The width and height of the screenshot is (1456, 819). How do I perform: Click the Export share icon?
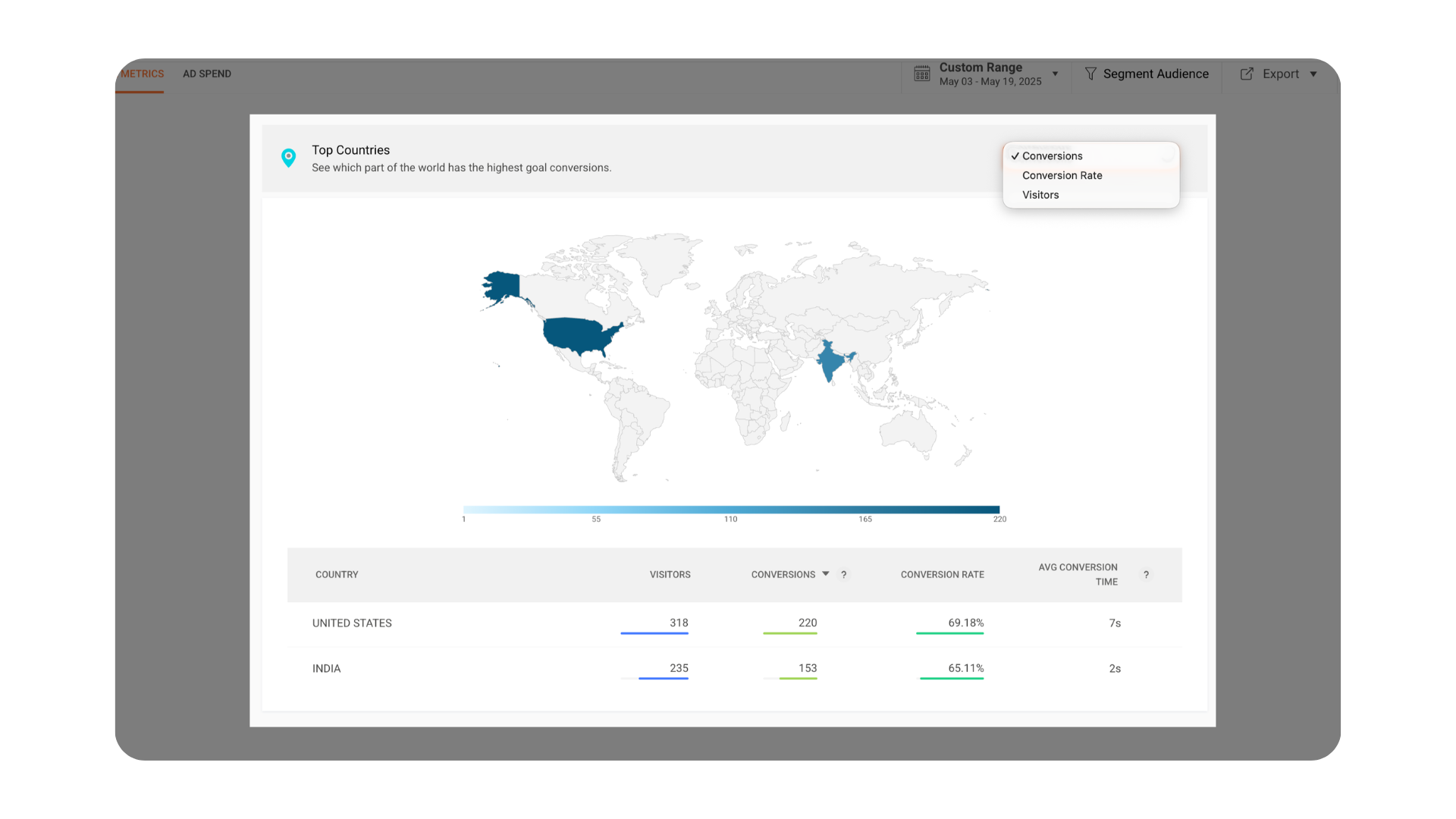point(1247,74)
